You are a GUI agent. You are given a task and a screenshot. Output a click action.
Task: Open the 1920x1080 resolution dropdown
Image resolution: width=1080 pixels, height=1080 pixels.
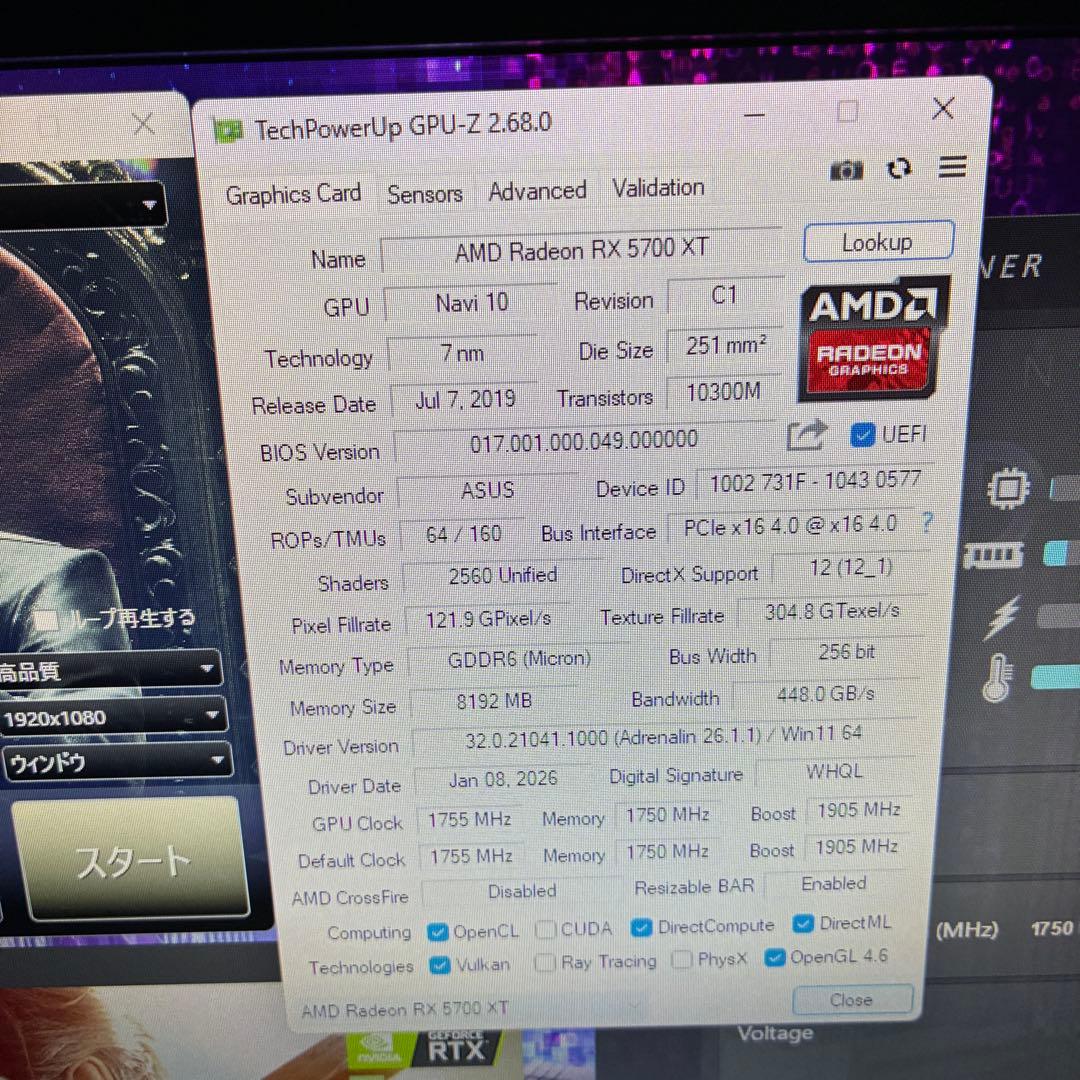112,716
